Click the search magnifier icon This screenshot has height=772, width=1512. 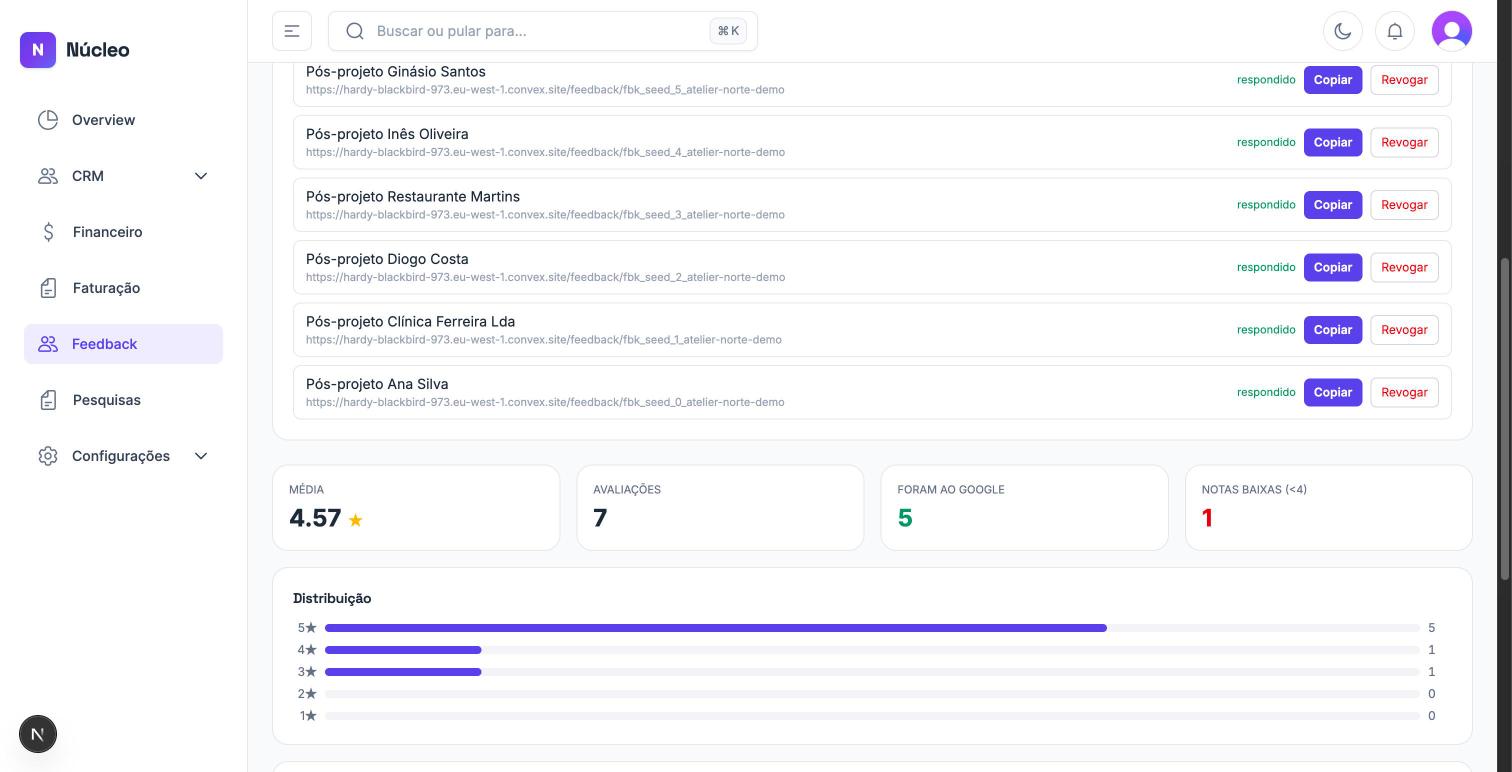click(x=355, y=31)
